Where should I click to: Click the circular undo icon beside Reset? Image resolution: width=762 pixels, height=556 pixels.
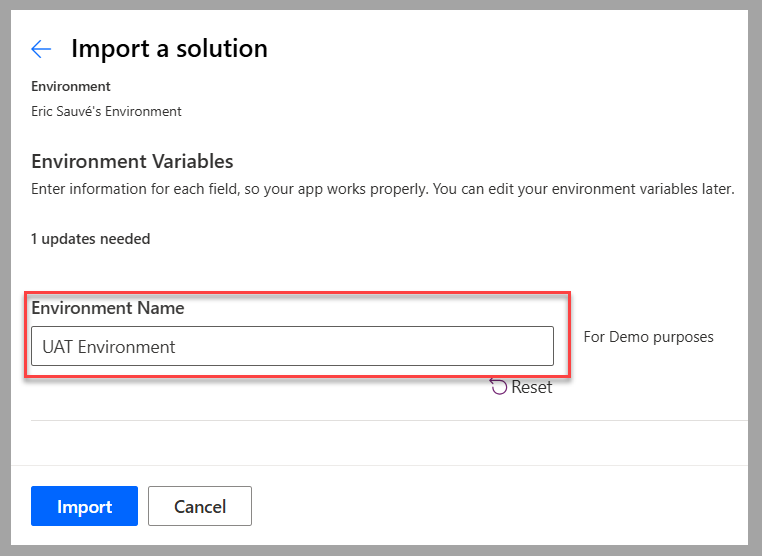tap(498, 386)
